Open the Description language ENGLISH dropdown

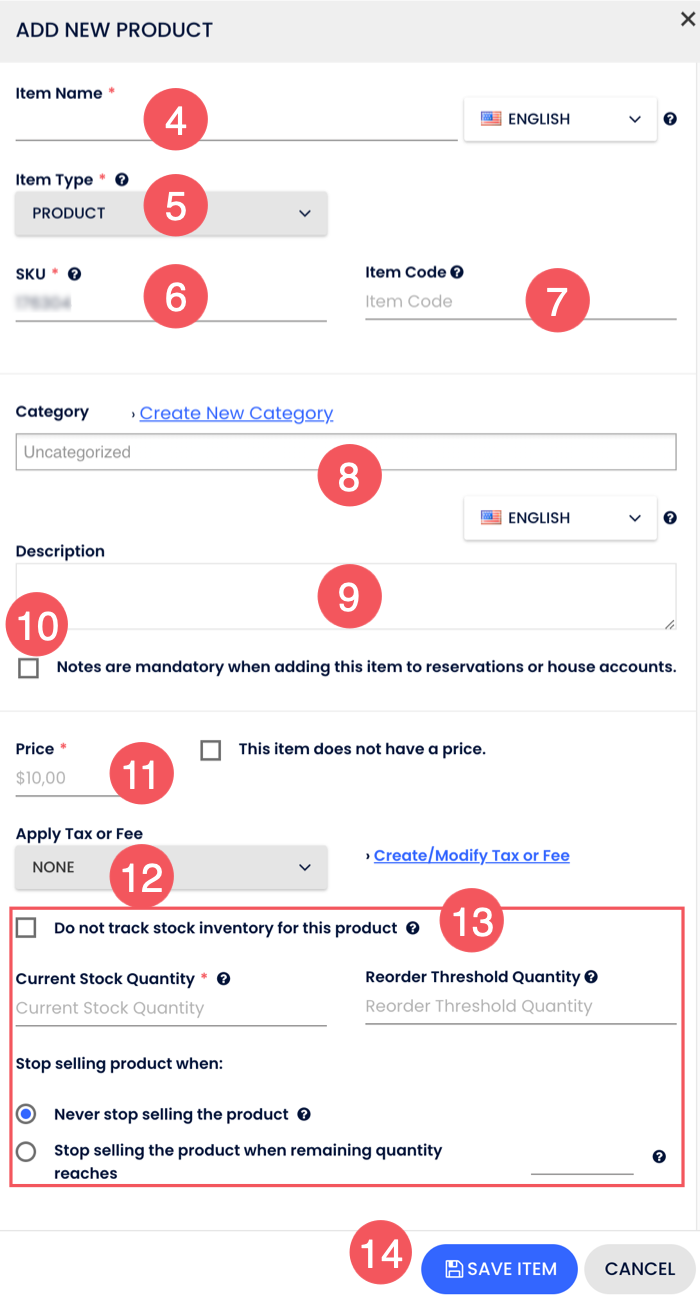pyautogui.click(x=560, y=518)
